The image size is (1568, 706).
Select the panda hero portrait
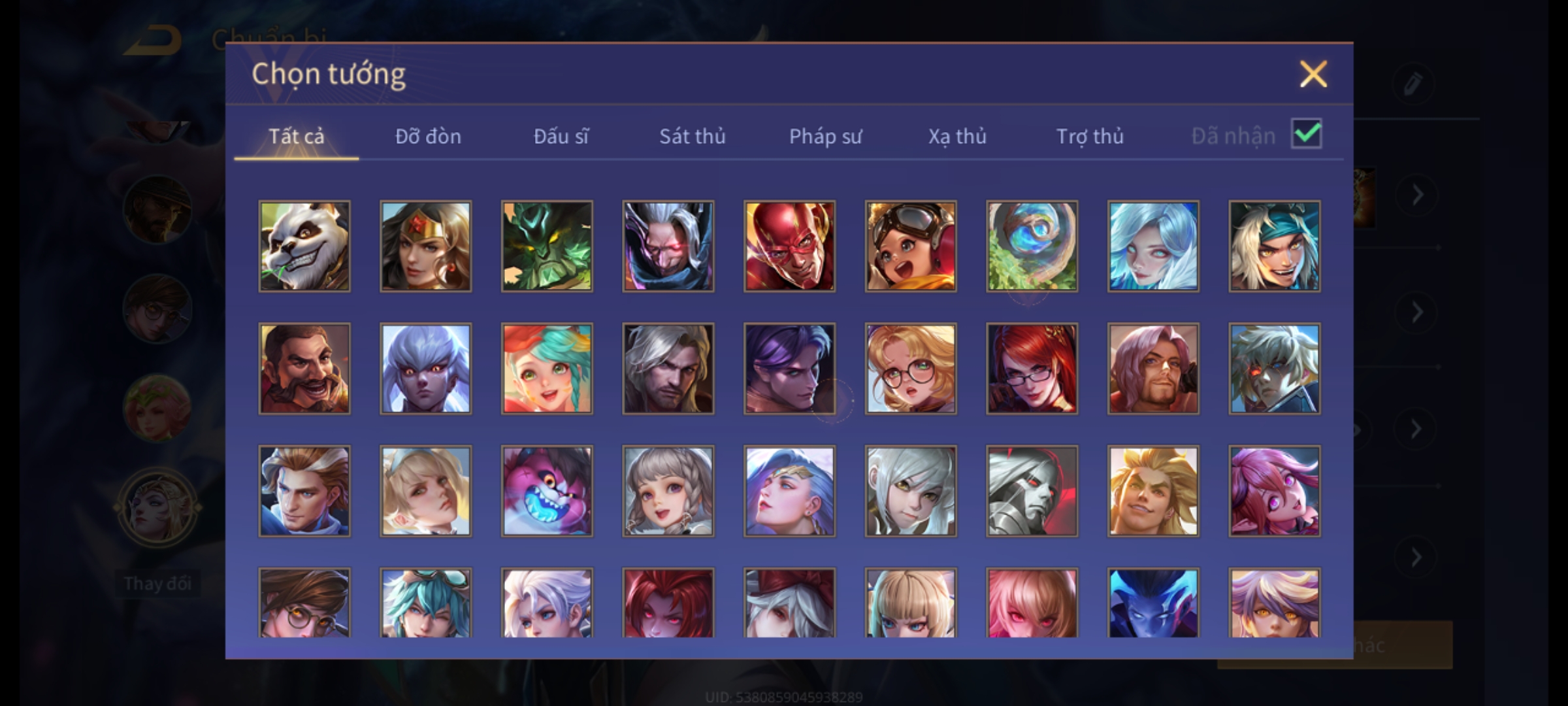(x=304, y=246)
